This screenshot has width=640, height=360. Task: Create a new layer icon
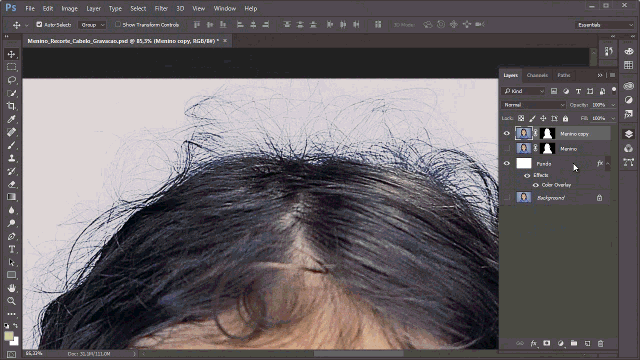click(587, 344)
